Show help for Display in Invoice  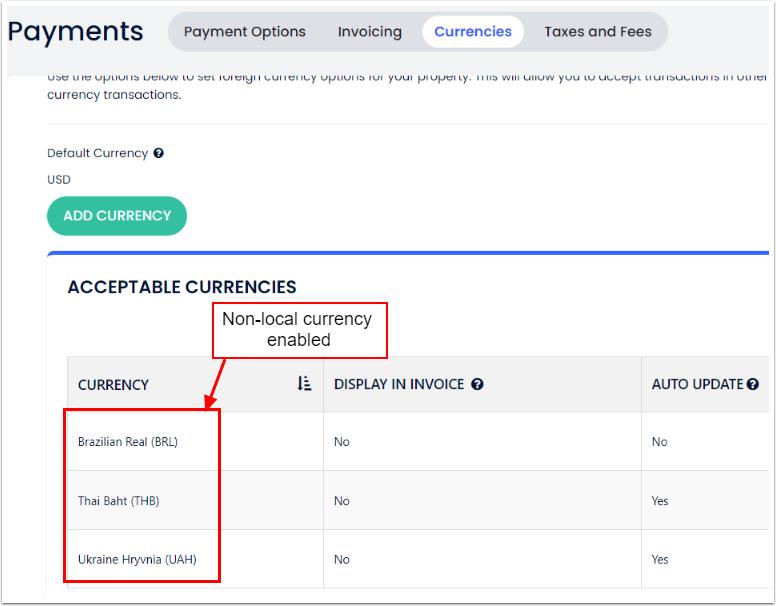pos(478,384)
